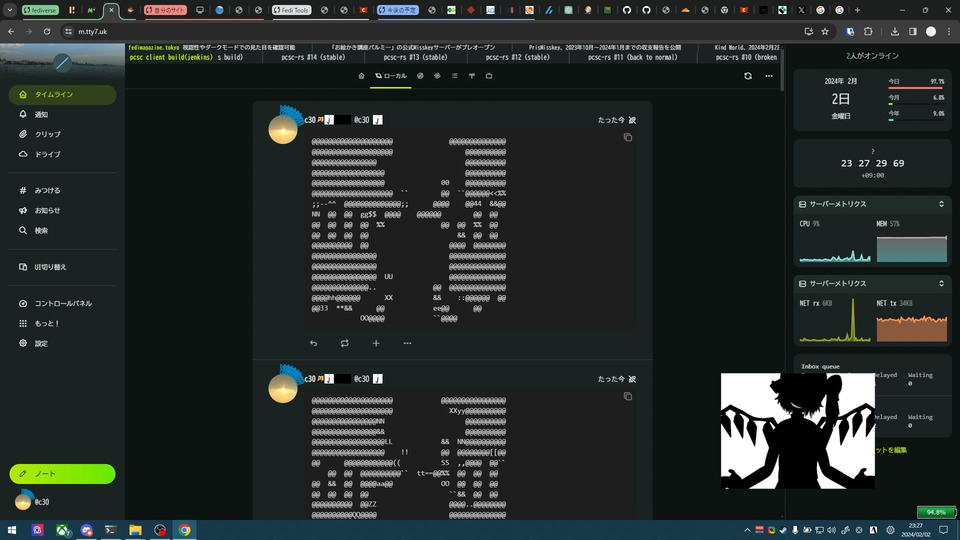This screenshot has height=540, width=960.
Task: Copy the first note's code block
Action: pyautogui.click(x=628, y=137)
